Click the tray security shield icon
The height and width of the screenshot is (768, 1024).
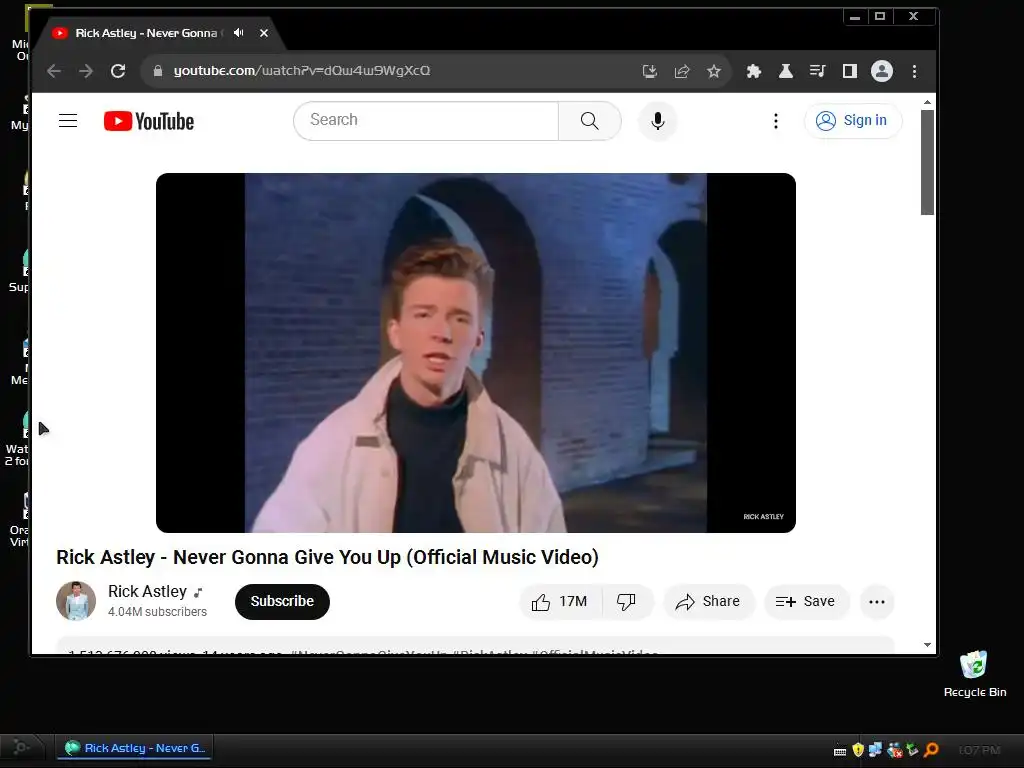[858, 750]
